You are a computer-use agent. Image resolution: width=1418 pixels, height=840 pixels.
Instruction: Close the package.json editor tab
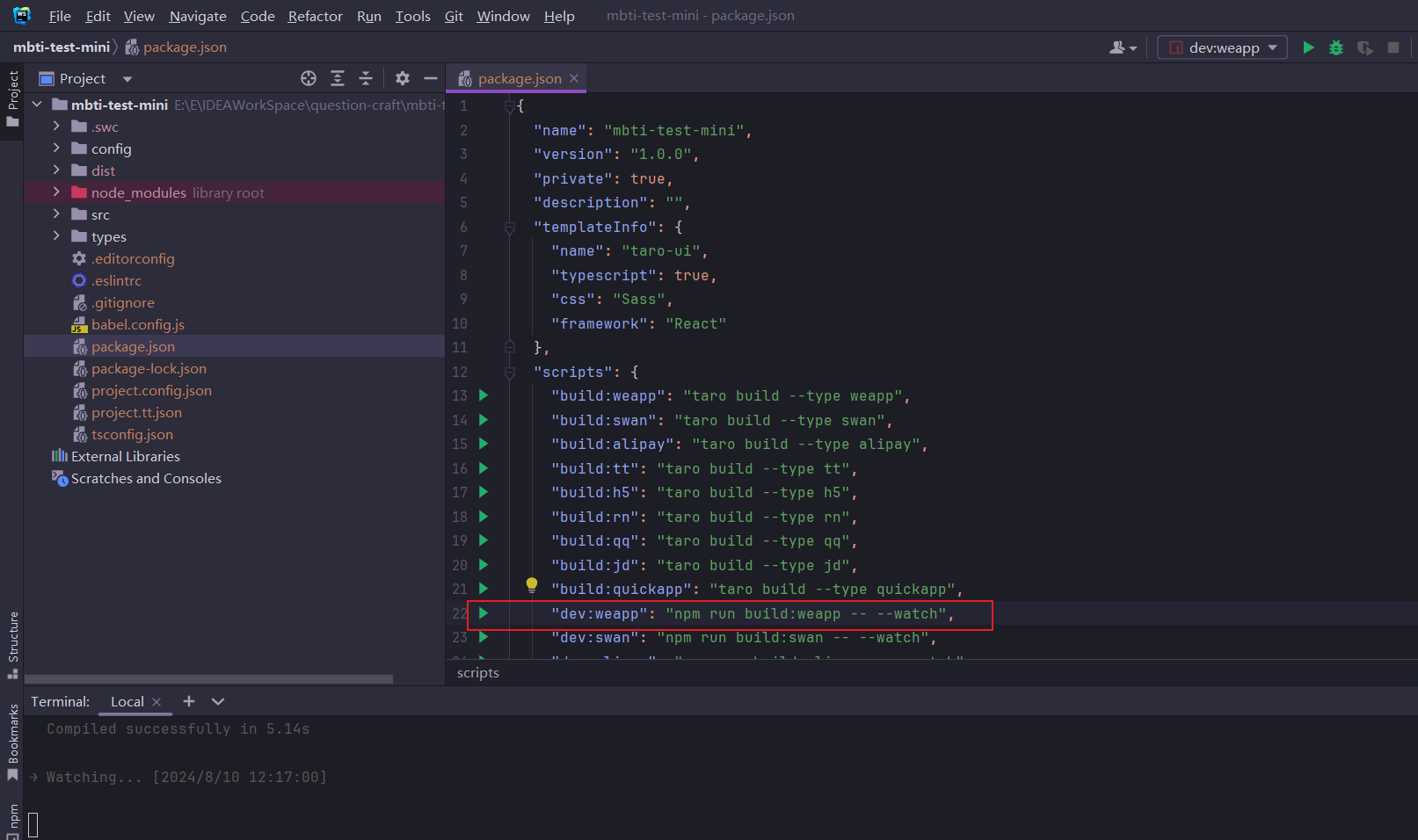point(574,78)
